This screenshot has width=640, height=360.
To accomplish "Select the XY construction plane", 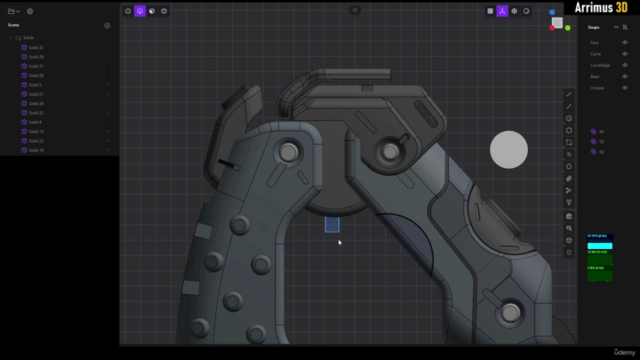I will point(598,132).
